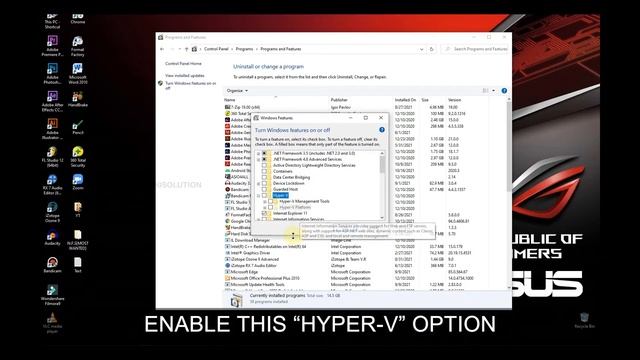The width and height of the screenshot is (640, 360).
Task: Go back in Programs and Features window
Action: (162, 49)
